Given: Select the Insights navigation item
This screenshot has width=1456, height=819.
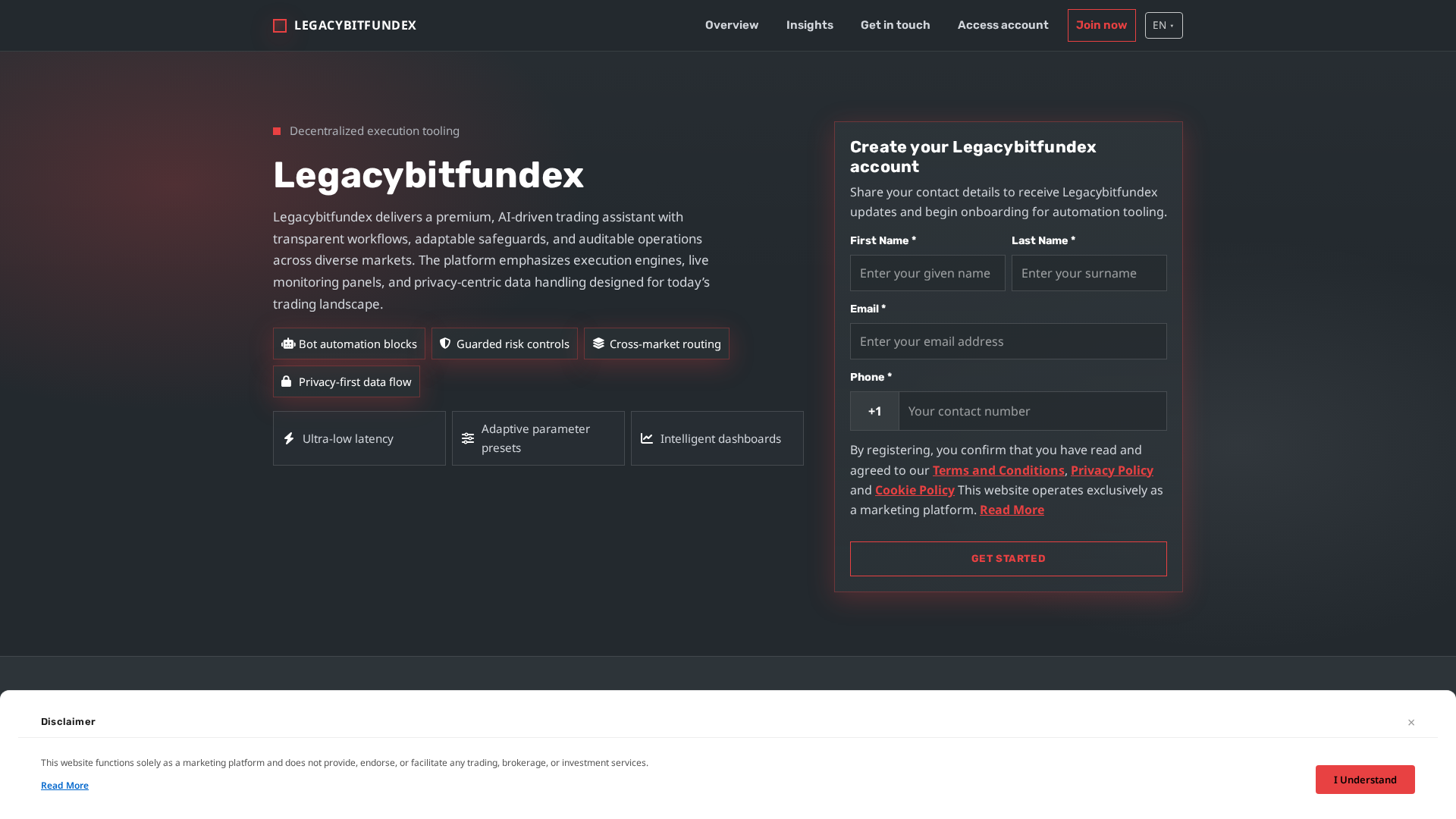Looking at the screenshot, I should pos(809,25).
